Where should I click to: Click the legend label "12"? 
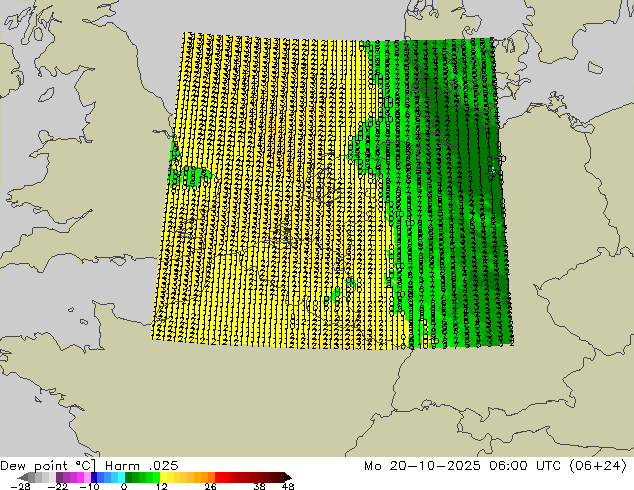(x=162, y=487)
